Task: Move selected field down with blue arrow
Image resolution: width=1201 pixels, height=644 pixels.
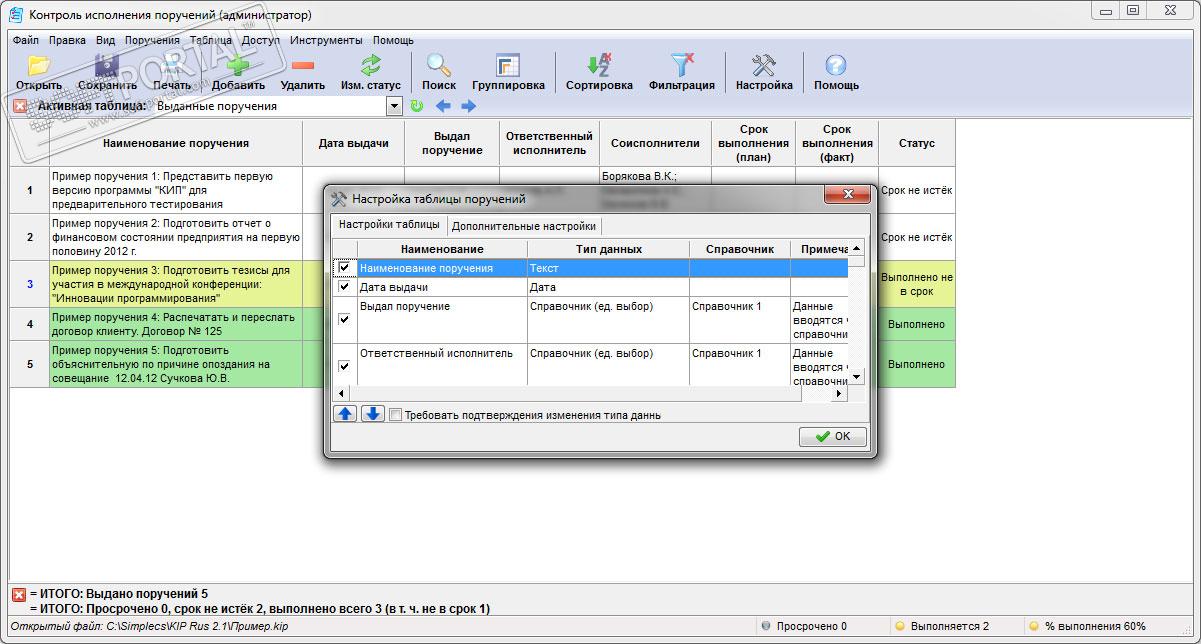Action: click(x=372, y=414)
